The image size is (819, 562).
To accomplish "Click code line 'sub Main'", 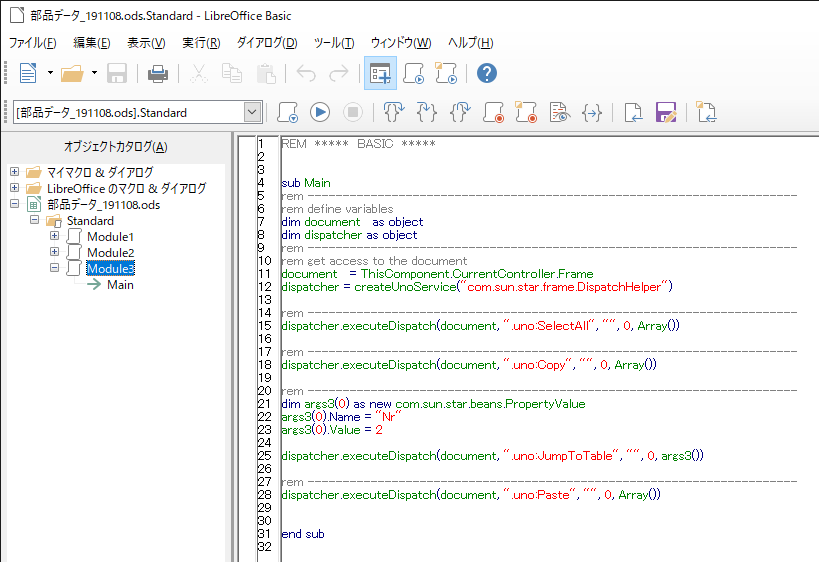I will 306,183.
